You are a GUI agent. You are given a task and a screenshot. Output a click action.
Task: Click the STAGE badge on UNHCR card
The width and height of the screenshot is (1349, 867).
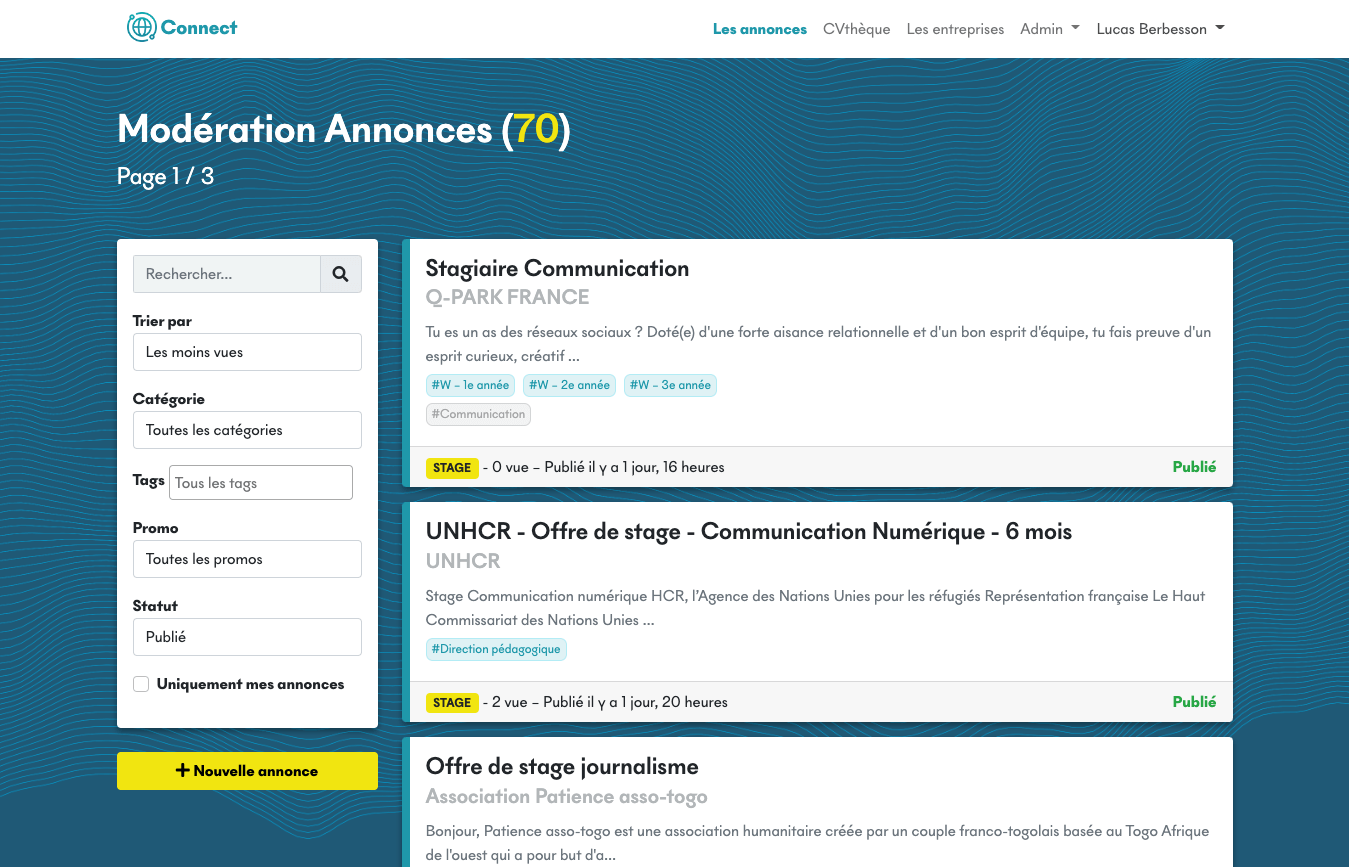[x=452, y=703]
